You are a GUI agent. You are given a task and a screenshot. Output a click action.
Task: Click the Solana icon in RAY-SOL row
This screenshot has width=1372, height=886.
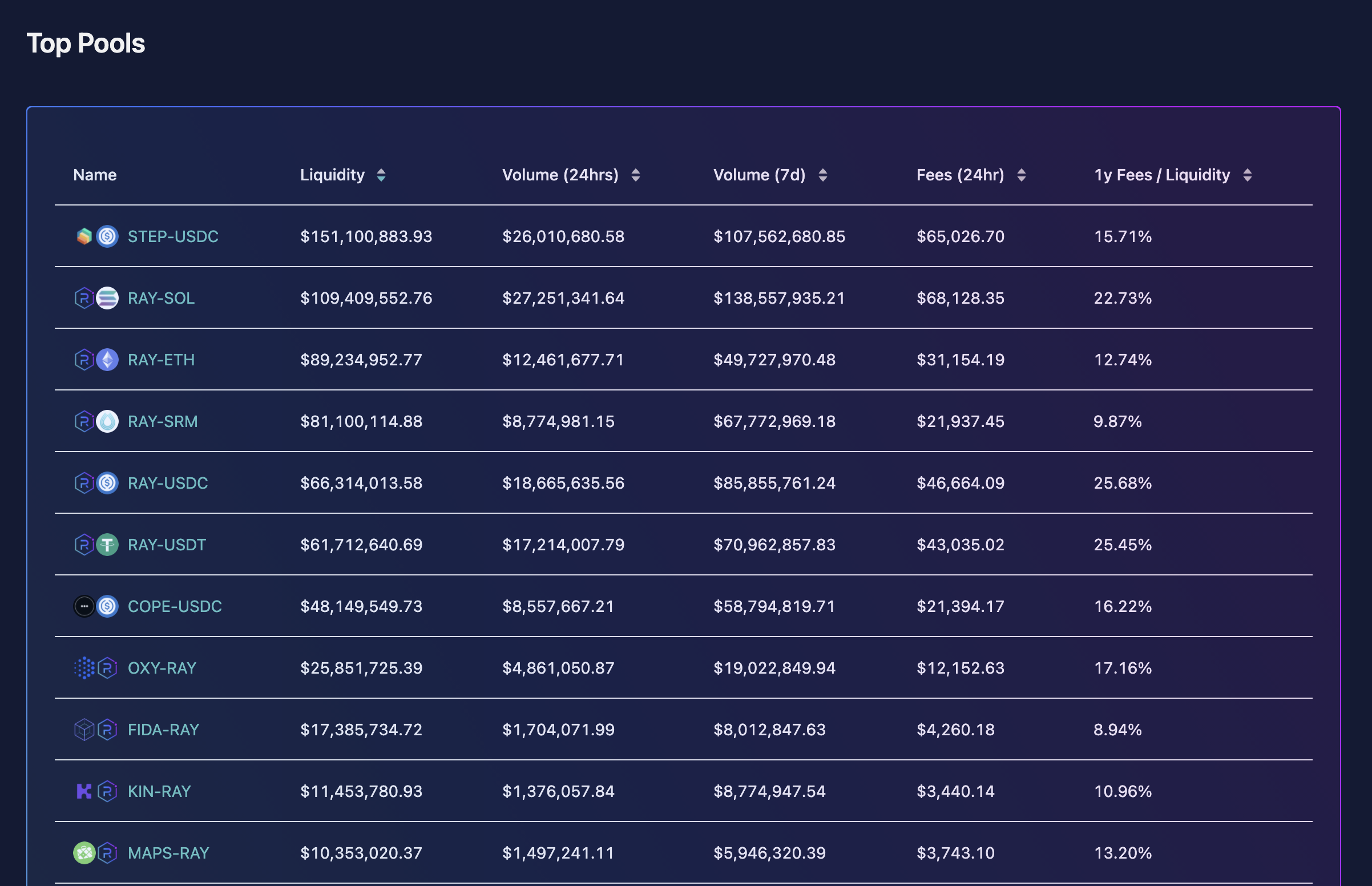[x=107, y=298]
